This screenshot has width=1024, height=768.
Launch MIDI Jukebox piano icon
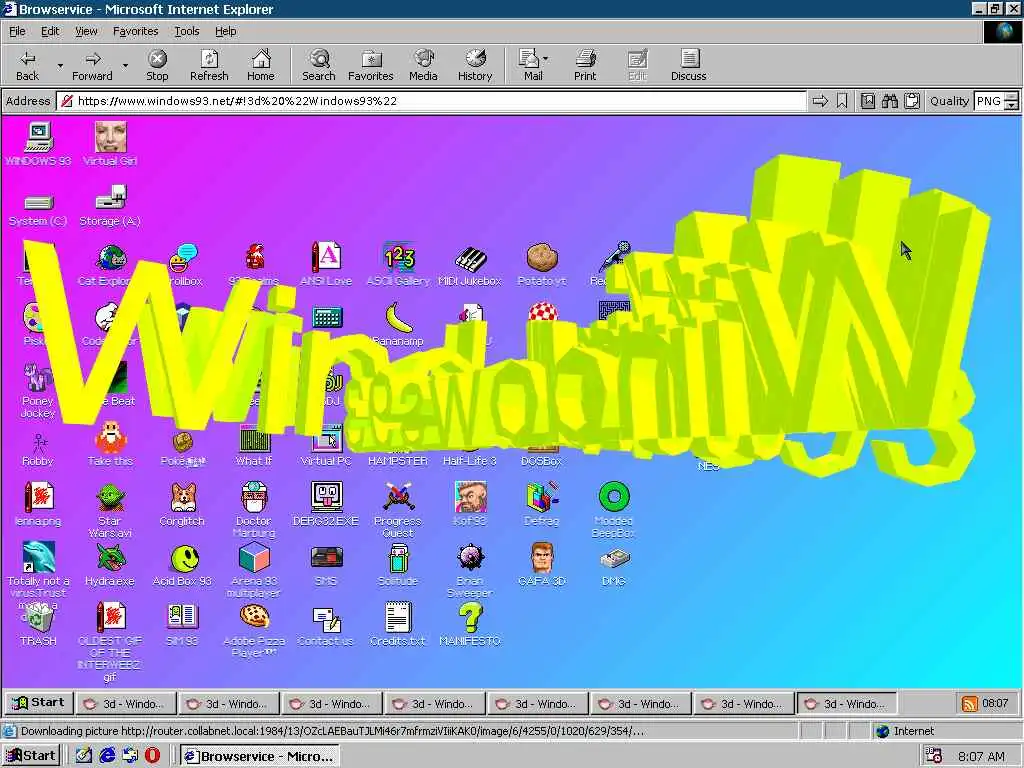click(x=470, y=264)
